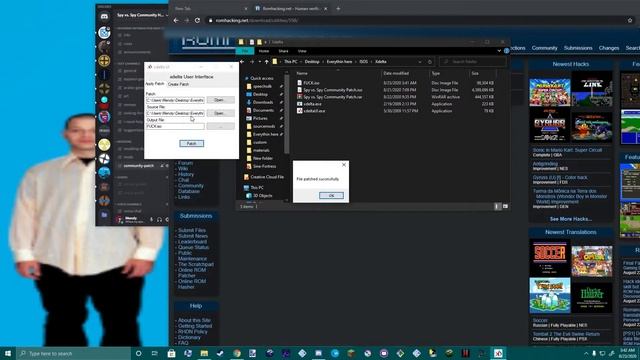Open speechsdk folder in navigation pane

pos(262,86)
